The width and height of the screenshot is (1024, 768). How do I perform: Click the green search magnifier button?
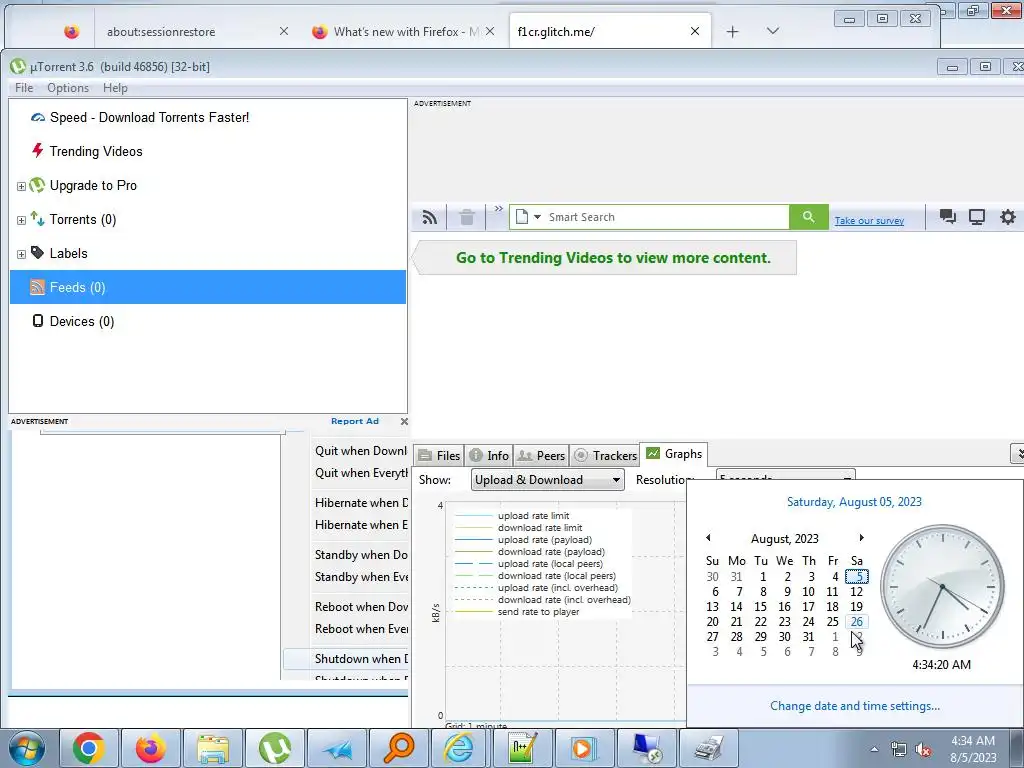(808, 217)
